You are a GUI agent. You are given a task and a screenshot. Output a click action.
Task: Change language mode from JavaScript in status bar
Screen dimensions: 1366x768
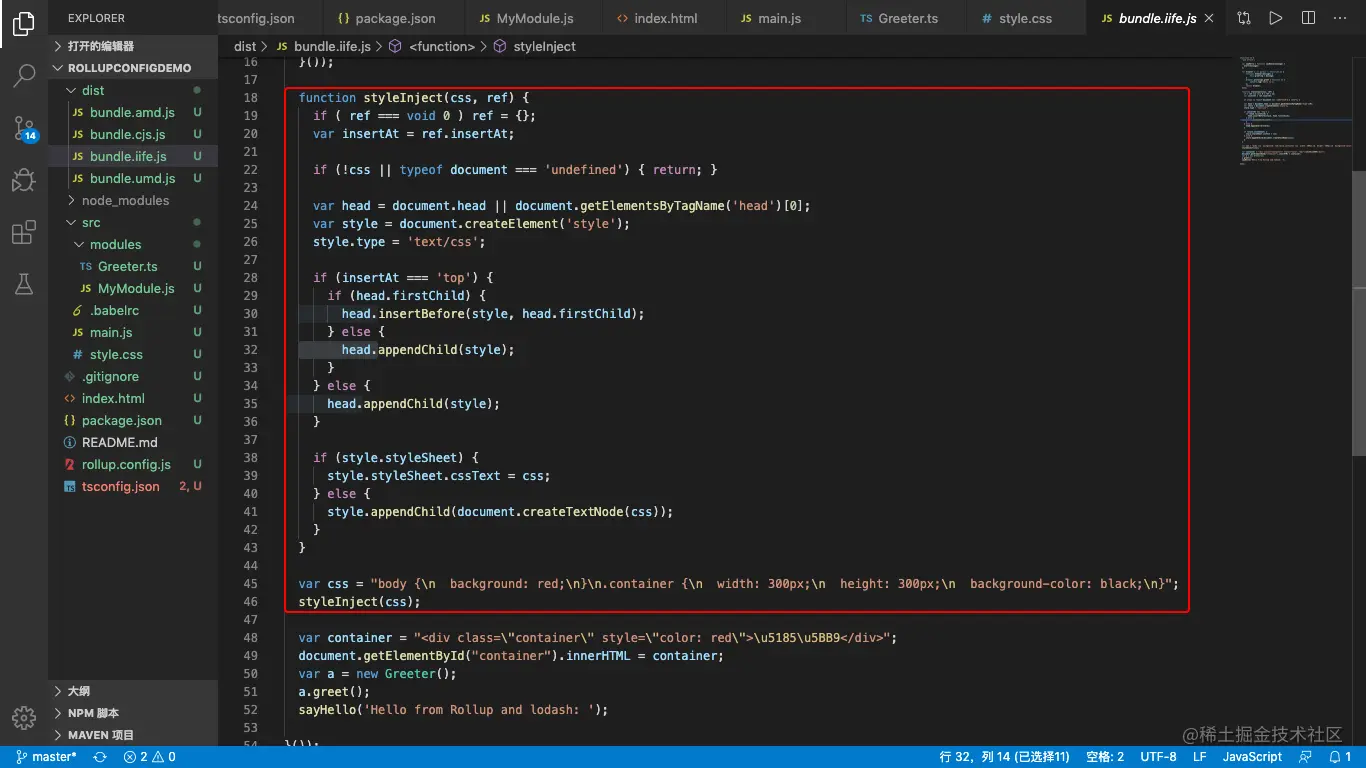click(x=1252, y=757)
